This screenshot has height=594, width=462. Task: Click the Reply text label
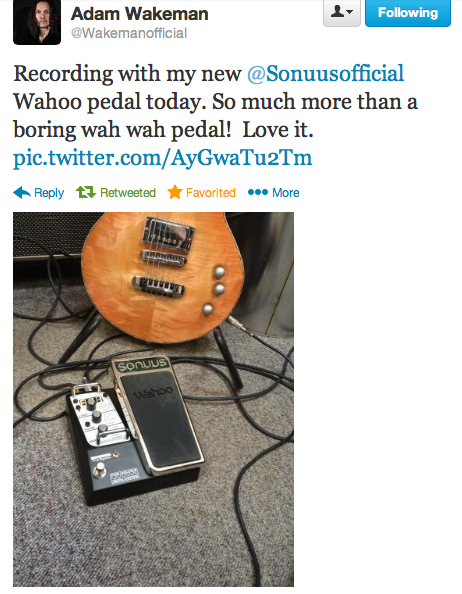pos(49,193)
